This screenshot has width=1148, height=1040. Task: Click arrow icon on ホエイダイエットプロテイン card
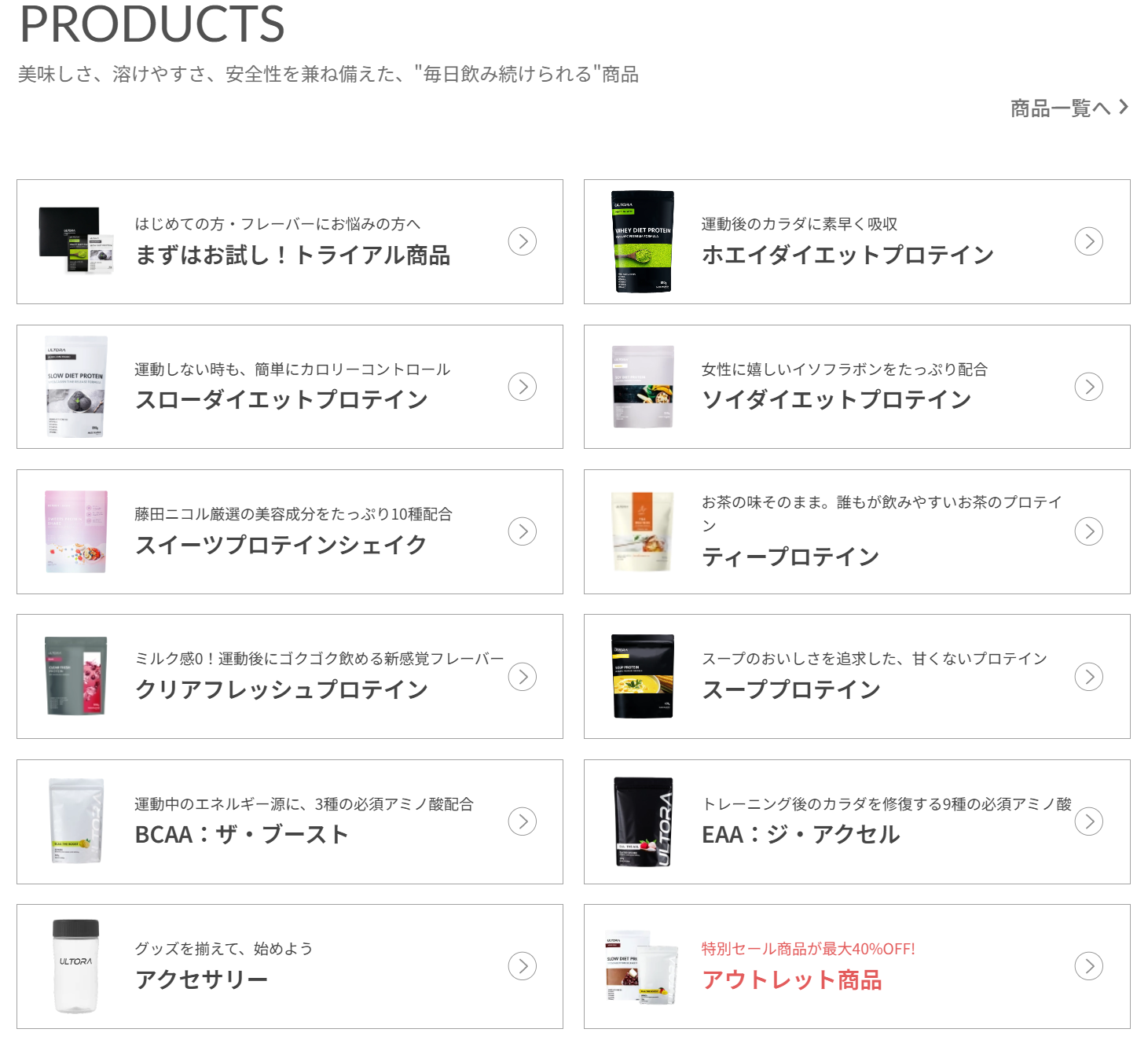coord(1089,241)
